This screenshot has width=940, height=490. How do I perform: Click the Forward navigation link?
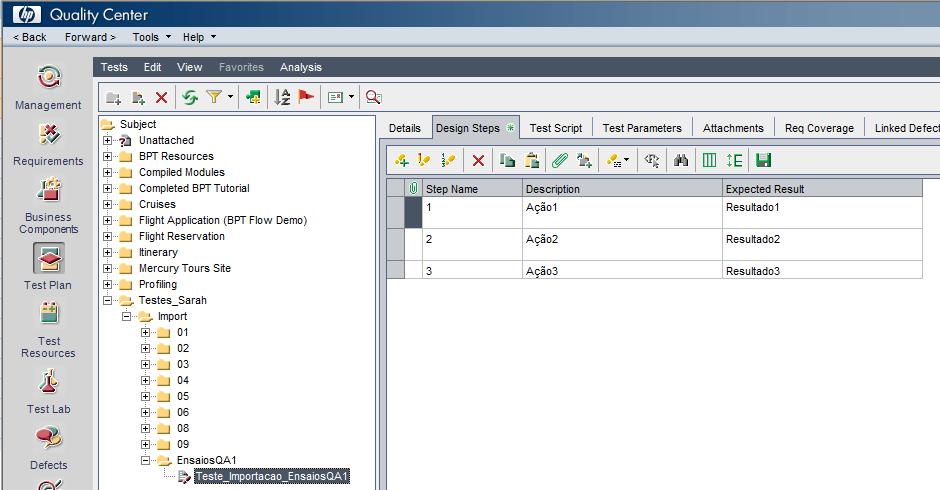coord(90,37)
